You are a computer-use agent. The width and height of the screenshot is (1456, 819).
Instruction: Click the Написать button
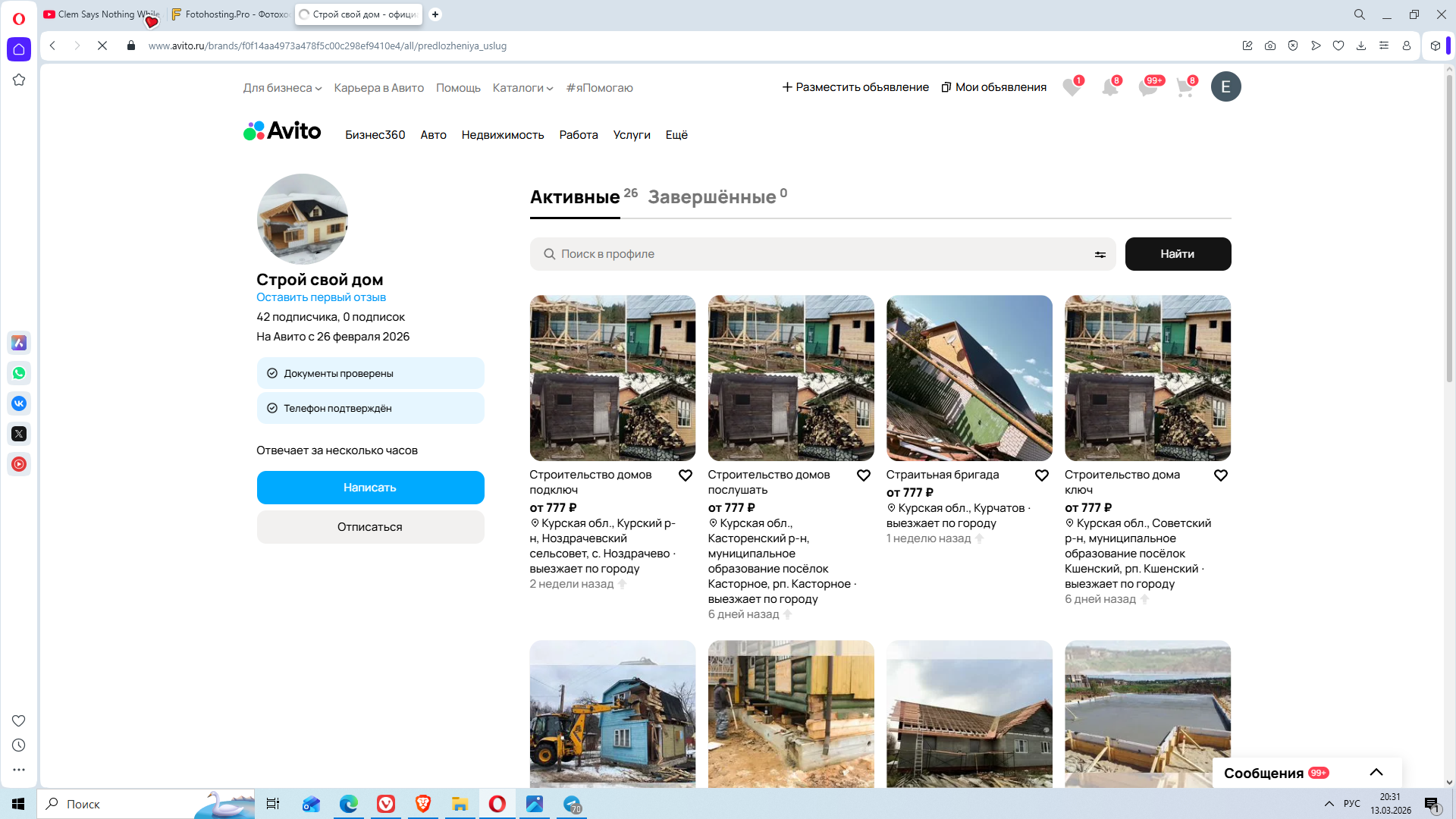pyautogui.click(x=370, y=488)
